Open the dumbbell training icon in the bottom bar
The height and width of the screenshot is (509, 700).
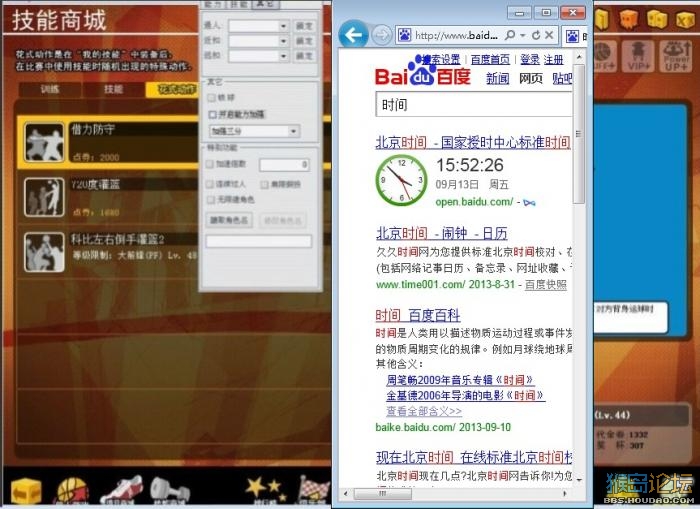pos(168,491)
